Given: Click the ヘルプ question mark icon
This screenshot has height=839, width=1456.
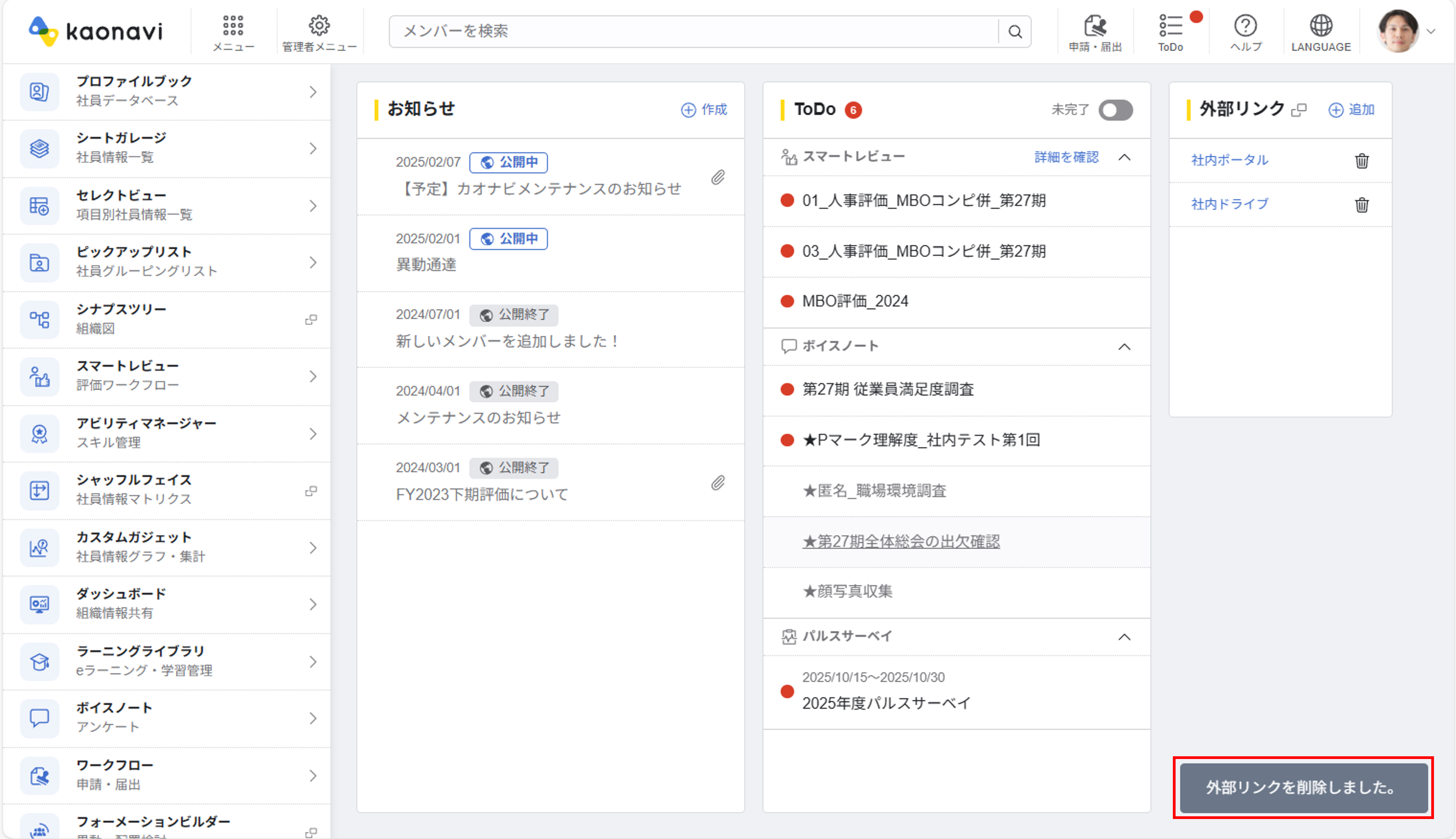Looking at the screenshot, I should (1246, 26).
